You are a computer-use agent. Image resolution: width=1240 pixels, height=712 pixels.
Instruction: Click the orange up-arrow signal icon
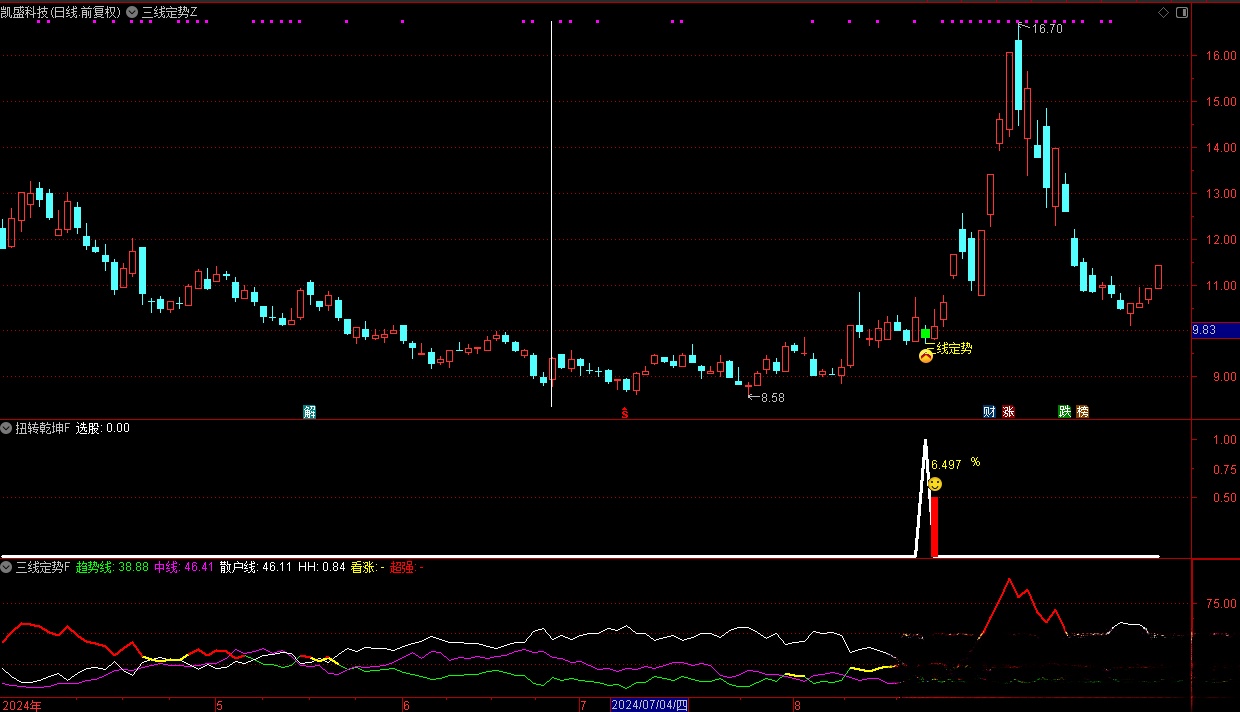click(x=926, y=356)
